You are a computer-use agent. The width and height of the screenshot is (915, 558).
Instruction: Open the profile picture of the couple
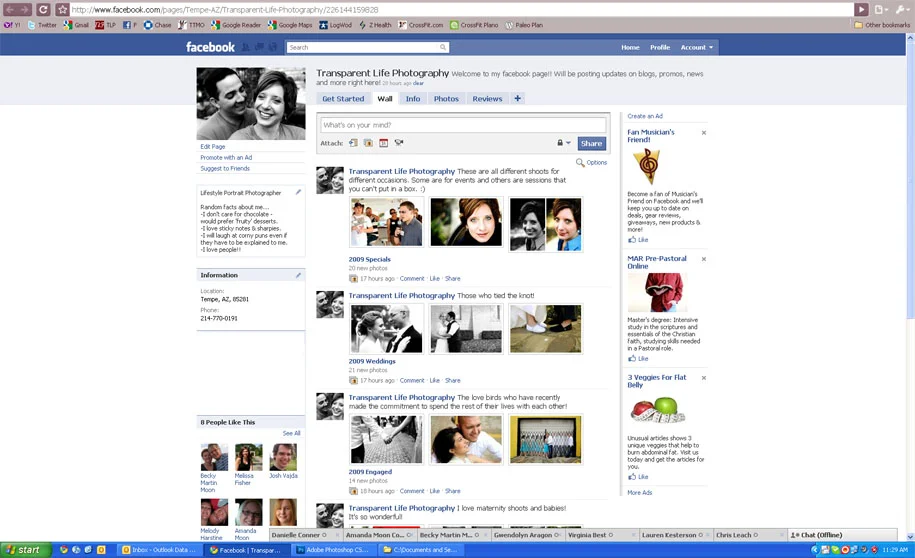click(251, 103)
